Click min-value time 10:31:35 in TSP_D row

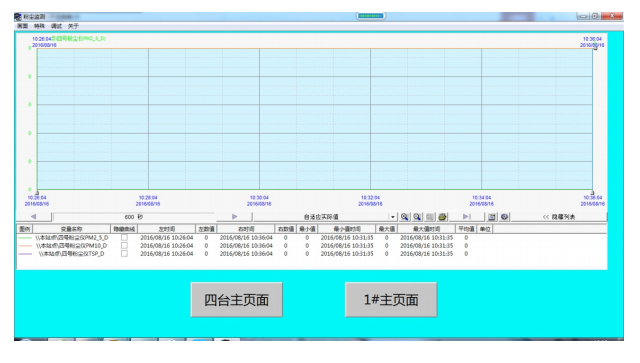347,254
